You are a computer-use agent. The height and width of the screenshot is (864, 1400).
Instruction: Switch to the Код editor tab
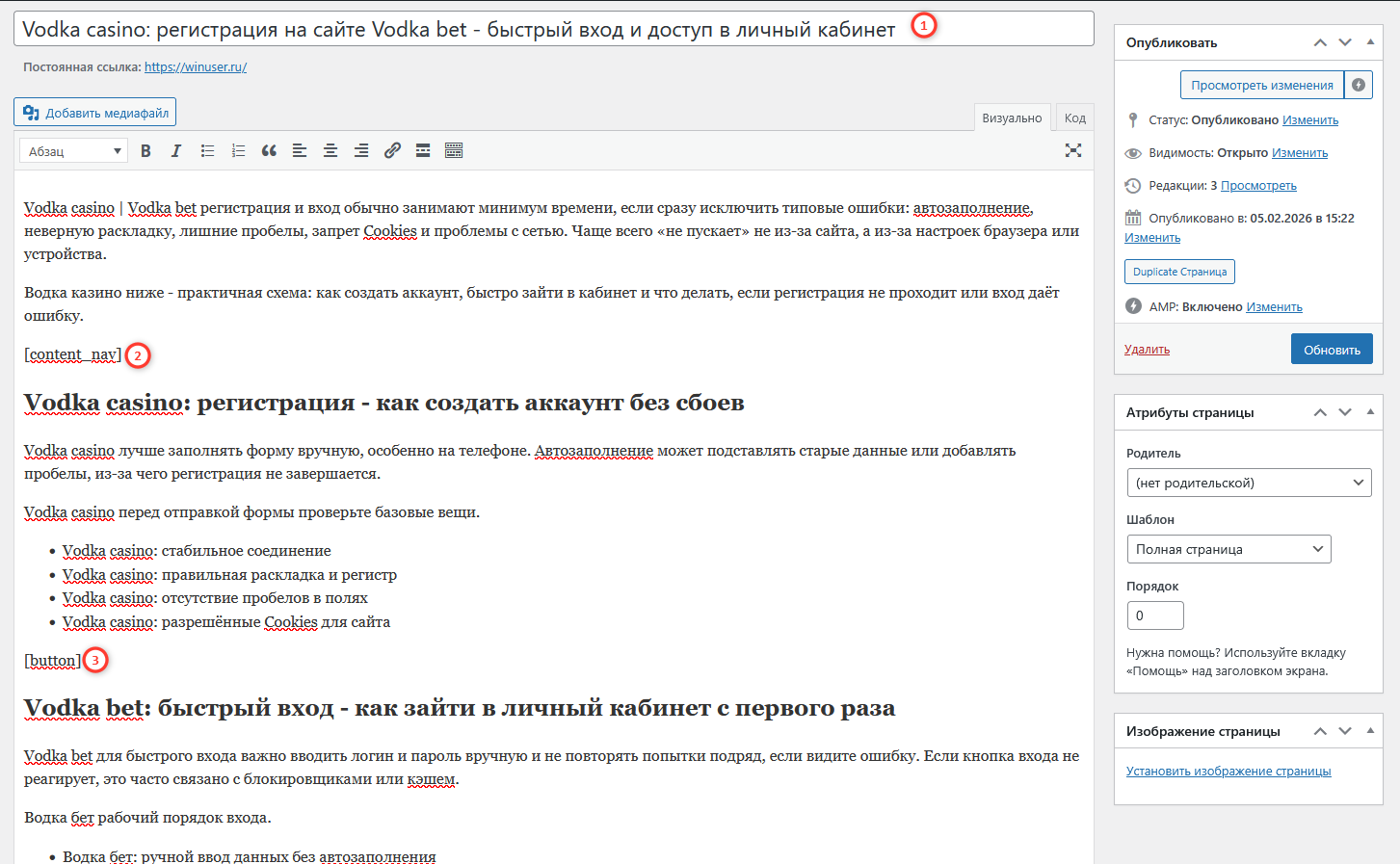tap(1075, 118)
